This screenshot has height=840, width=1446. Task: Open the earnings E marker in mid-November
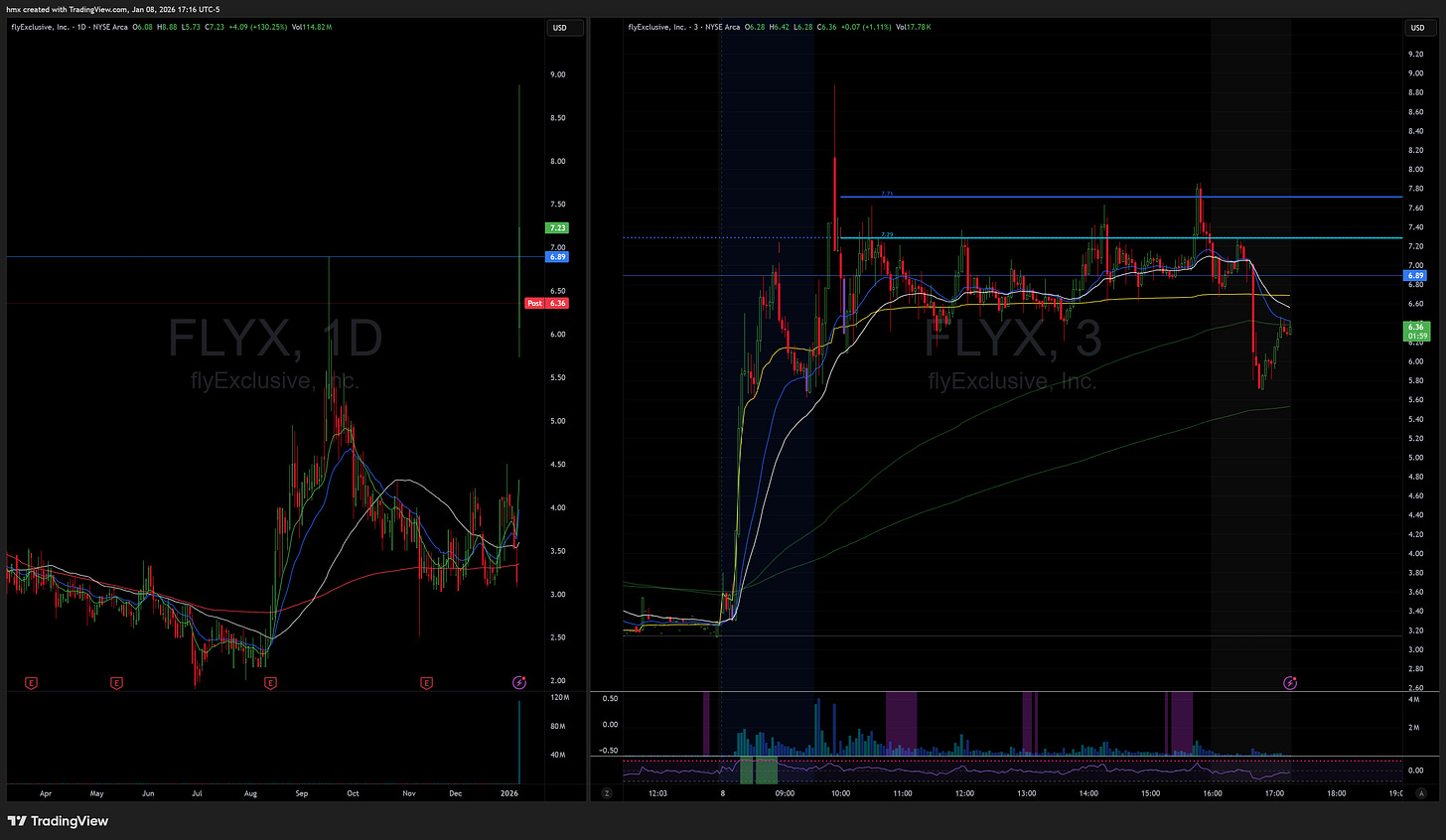click(x=426, y=683)
